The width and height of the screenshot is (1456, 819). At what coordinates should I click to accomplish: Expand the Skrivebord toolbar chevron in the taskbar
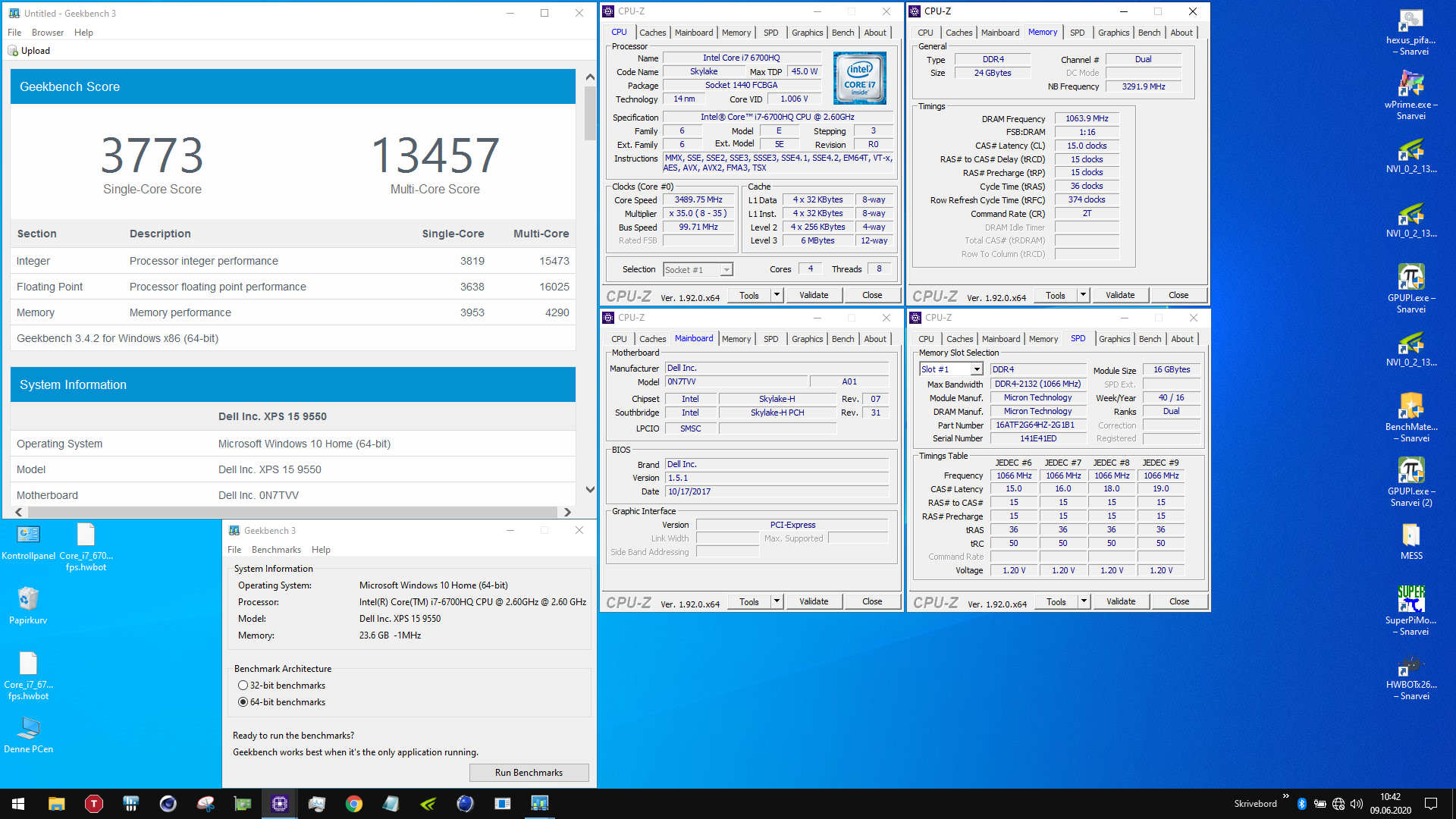tap(1285, 796)
